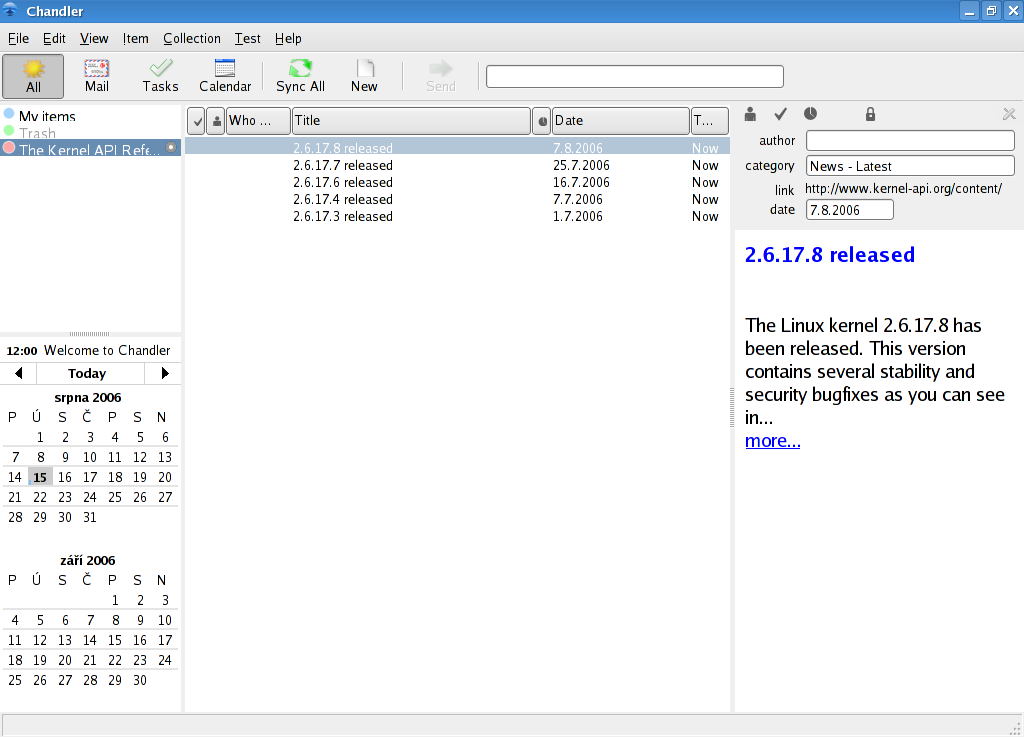
Task: Click Now triage status for 2.6.17.7
Action: 705,165
